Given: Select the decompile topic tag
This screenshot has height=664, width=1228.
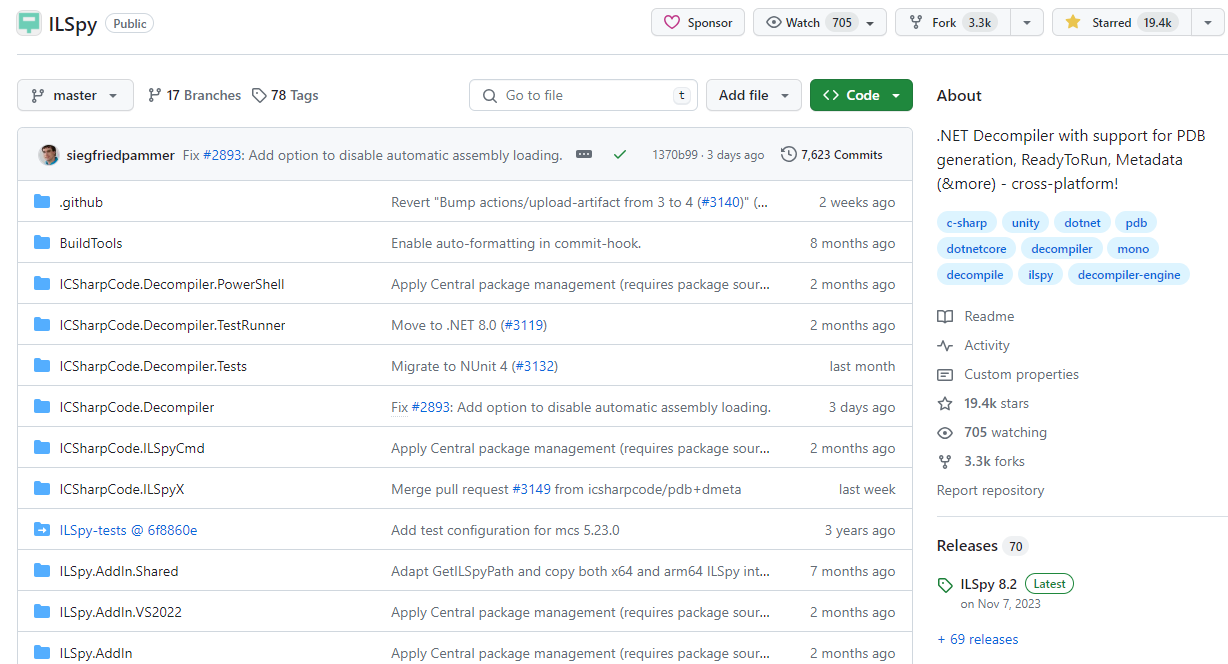Looking at the screenshot, I should click(x=975, y=275).
